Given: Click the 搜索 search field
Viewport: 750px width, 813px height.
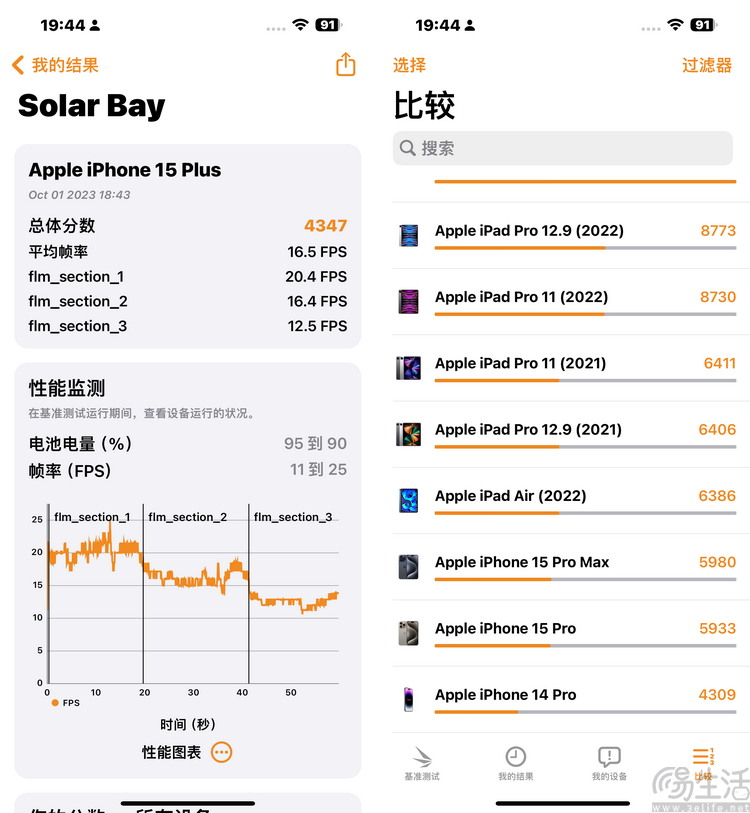Looking at the screenshot, I should point(563,148).
